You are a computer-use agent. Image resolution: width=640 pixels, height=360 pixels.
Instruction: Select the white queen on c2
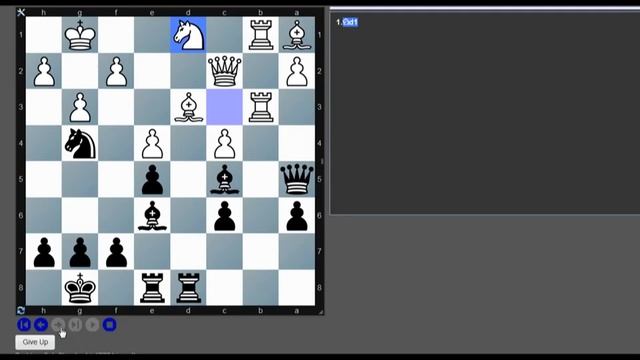click(x=224, y=71)
